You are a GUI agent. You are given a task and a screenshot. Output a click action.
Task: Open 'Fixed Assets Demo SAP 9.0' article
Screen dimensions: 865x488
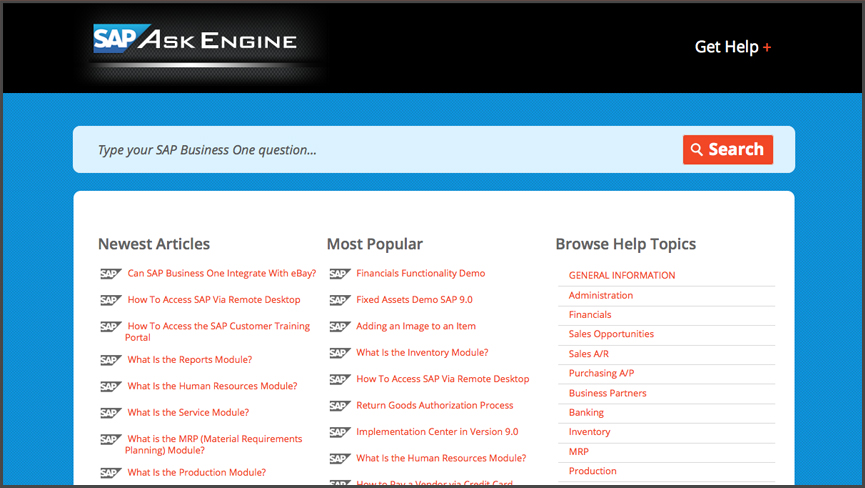click(x=414, y=299)
